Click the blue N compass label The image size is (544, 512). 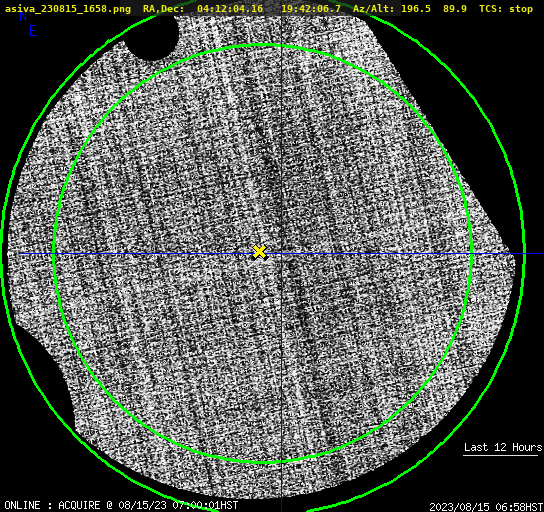click(23, 16)
